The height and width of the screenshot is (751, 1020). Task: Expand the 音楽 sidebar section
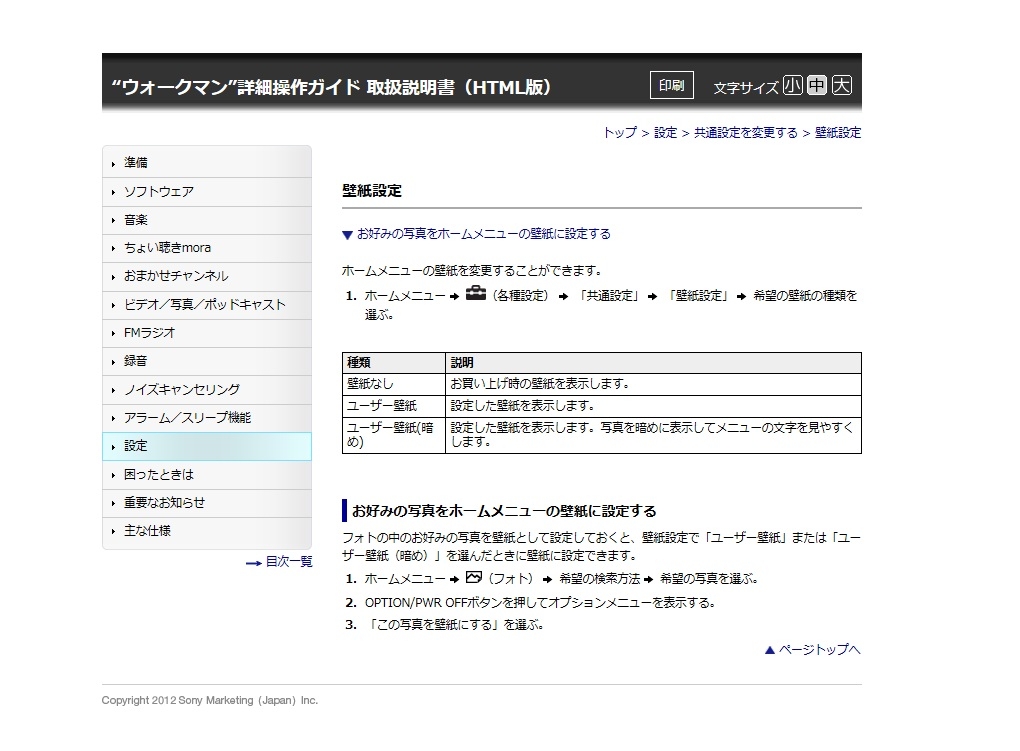(136, 220)
